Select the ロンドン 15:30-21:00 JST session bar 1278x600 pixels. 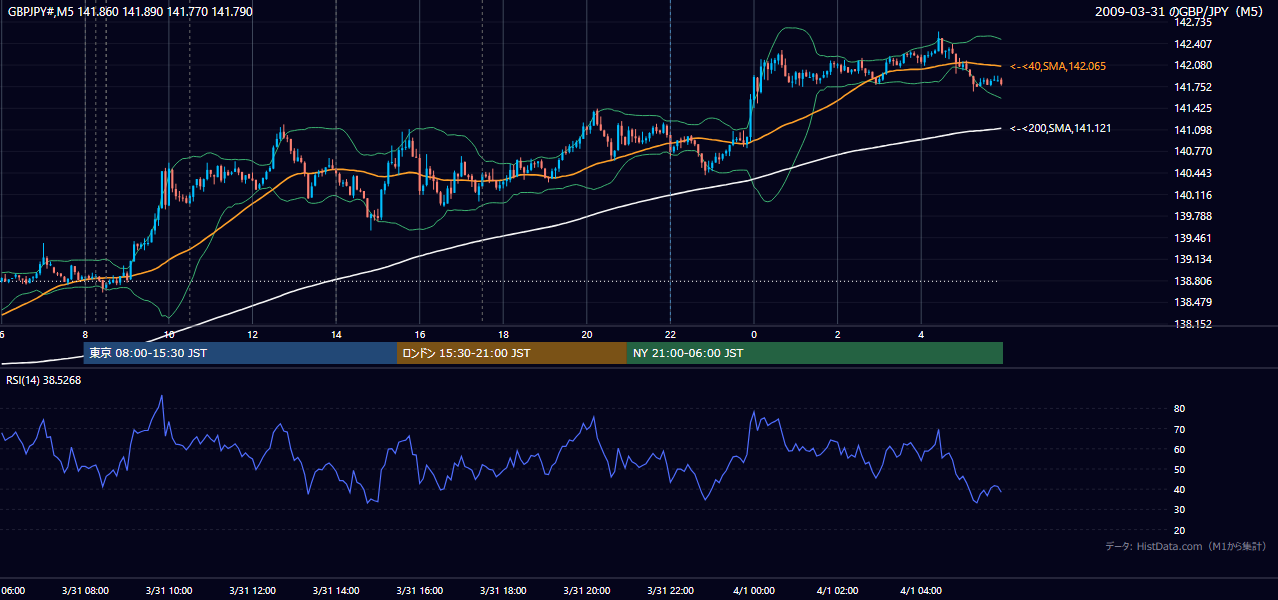pyautogui.click(x=512, y=353)
